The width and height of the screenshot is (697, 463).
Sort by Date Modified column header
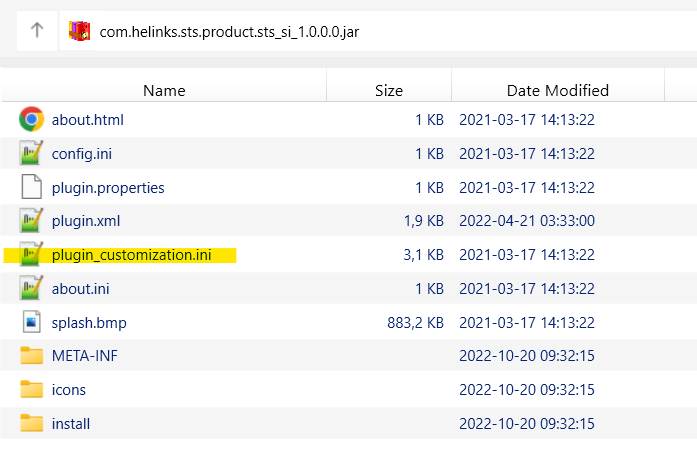click(557, 90)
